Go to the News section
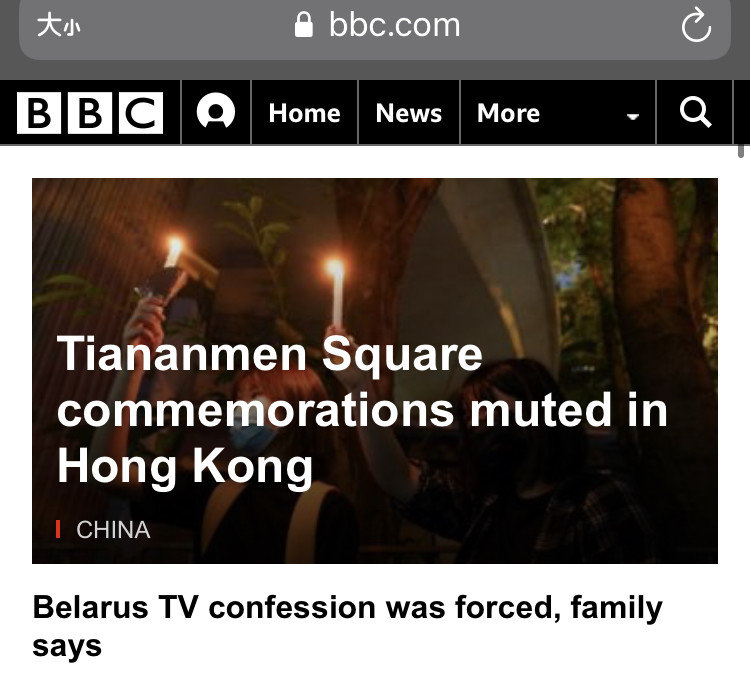 click(408, 113)
